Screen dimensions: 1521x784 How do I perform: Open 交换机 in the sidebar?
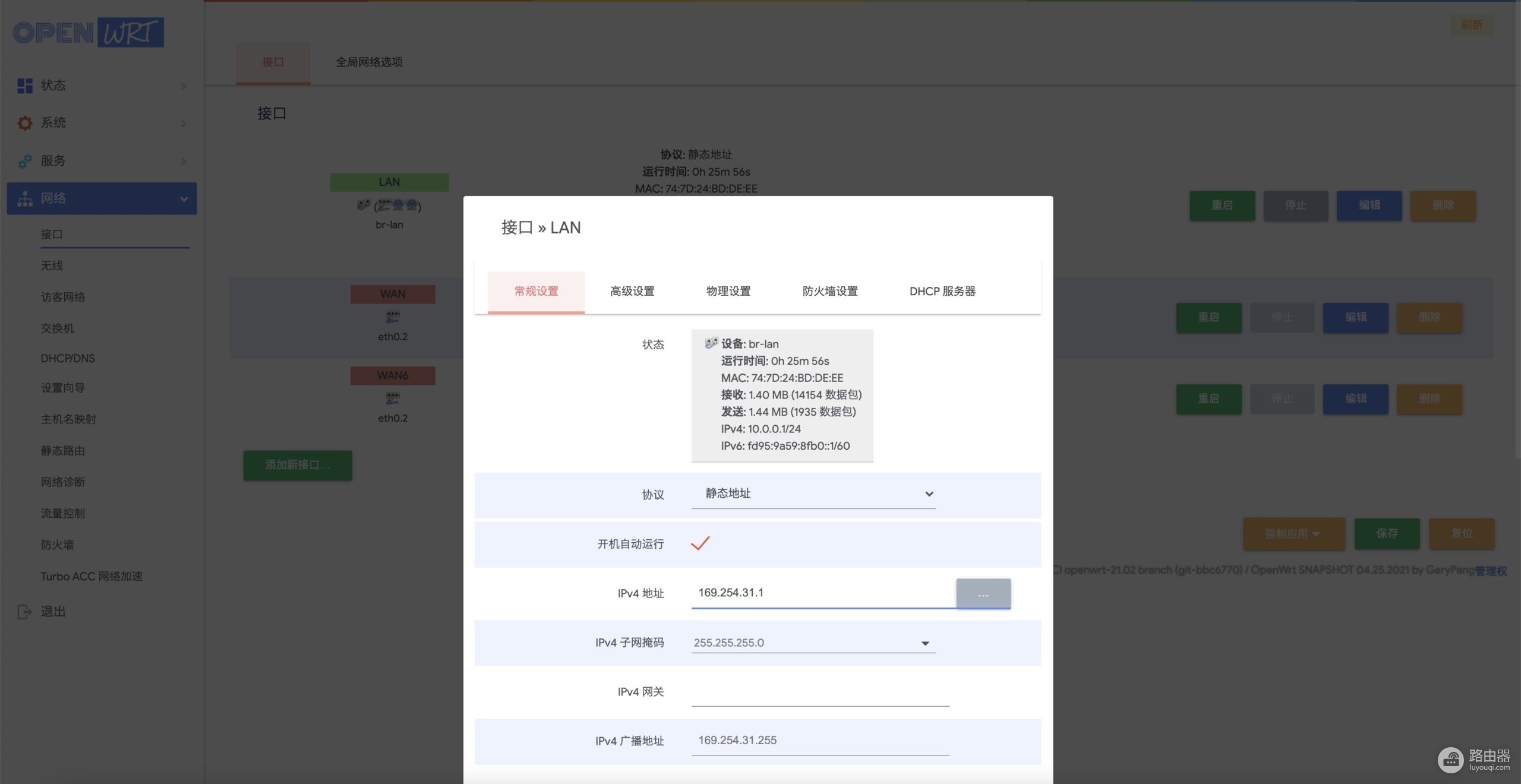[57, 328]
